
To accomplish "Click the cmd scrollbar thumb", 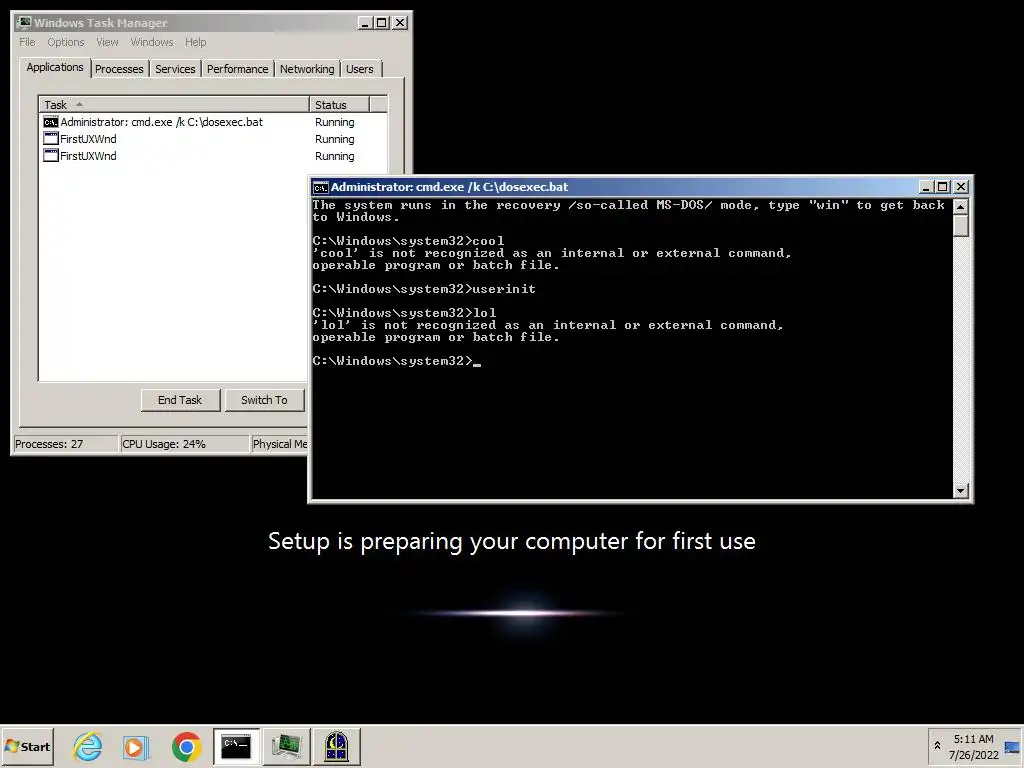I will click(x=960, y=225).
